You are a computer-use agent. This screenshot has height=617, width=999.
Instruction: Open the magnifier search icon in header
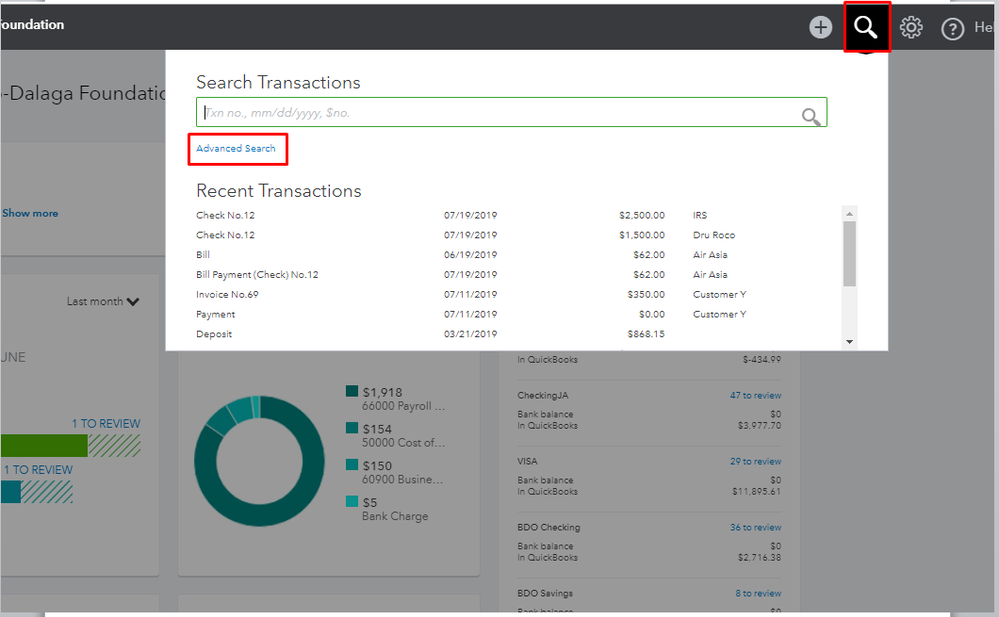(866, 27)
